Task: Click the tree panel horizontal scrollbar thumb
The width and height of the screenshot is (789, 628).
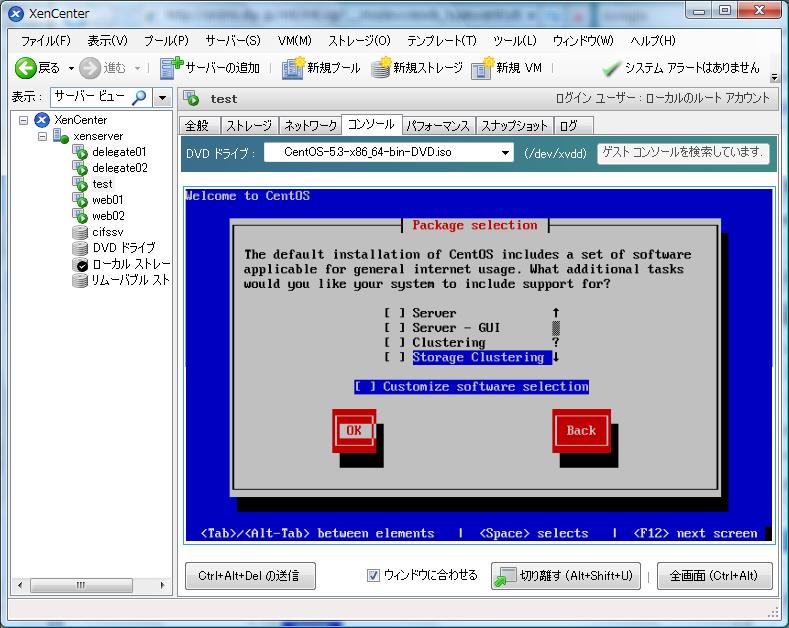Action: tap(81, 585)
